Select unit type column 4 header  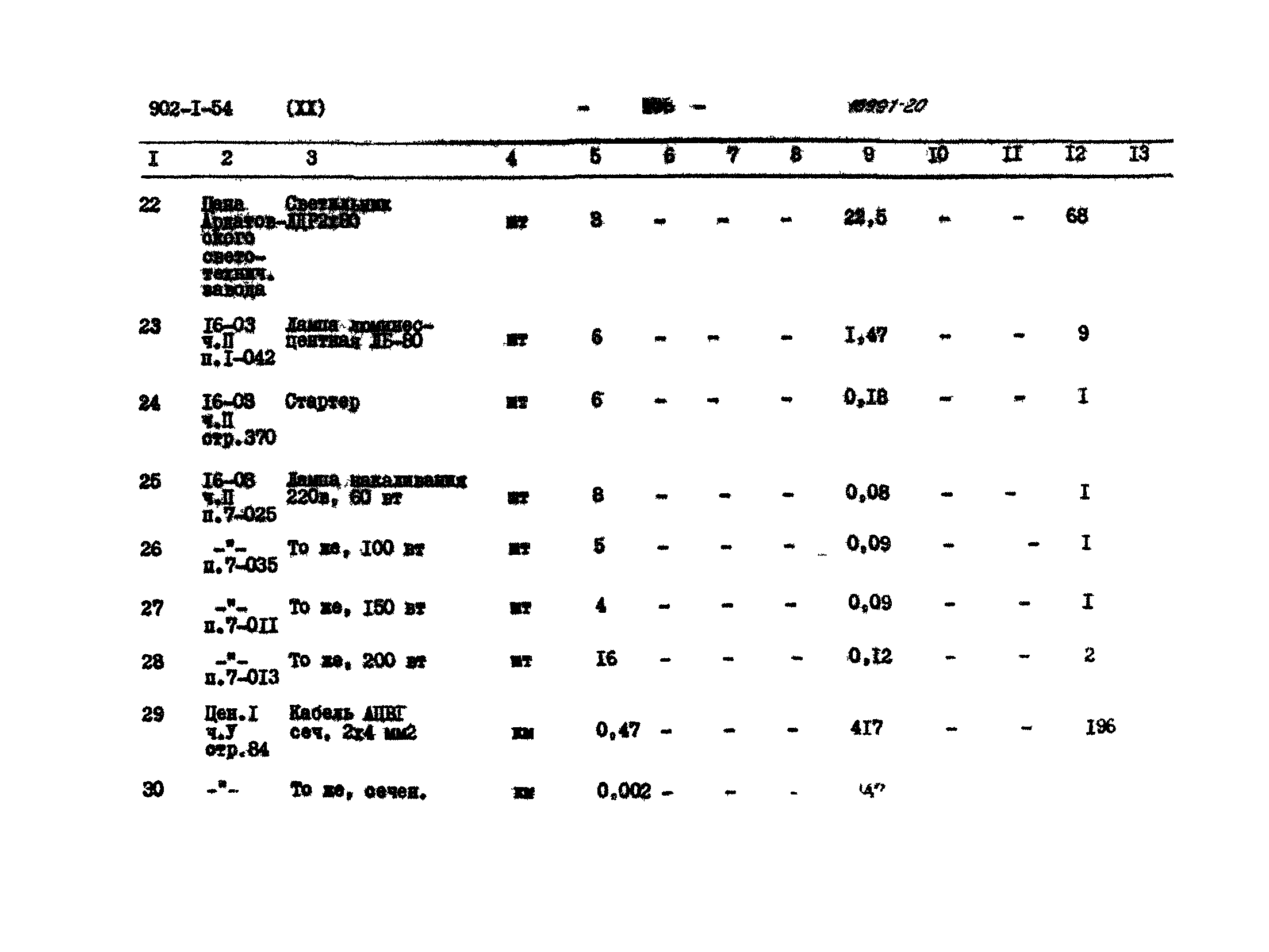click(x=510, y=159)
